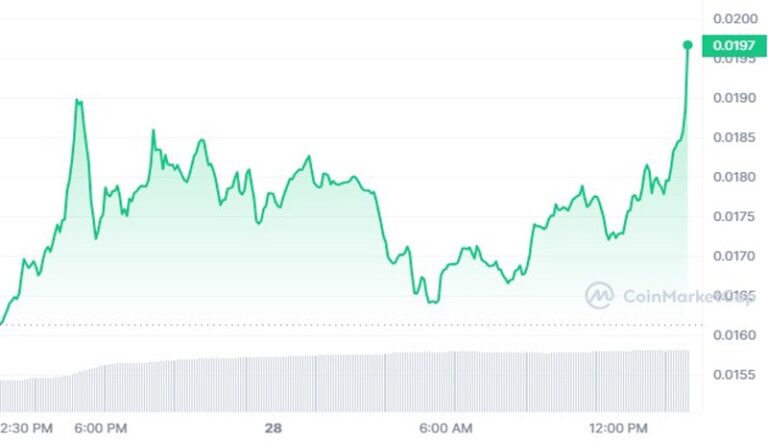
Task: Click the 0.0170 price axis label
Action: point(734,256)
